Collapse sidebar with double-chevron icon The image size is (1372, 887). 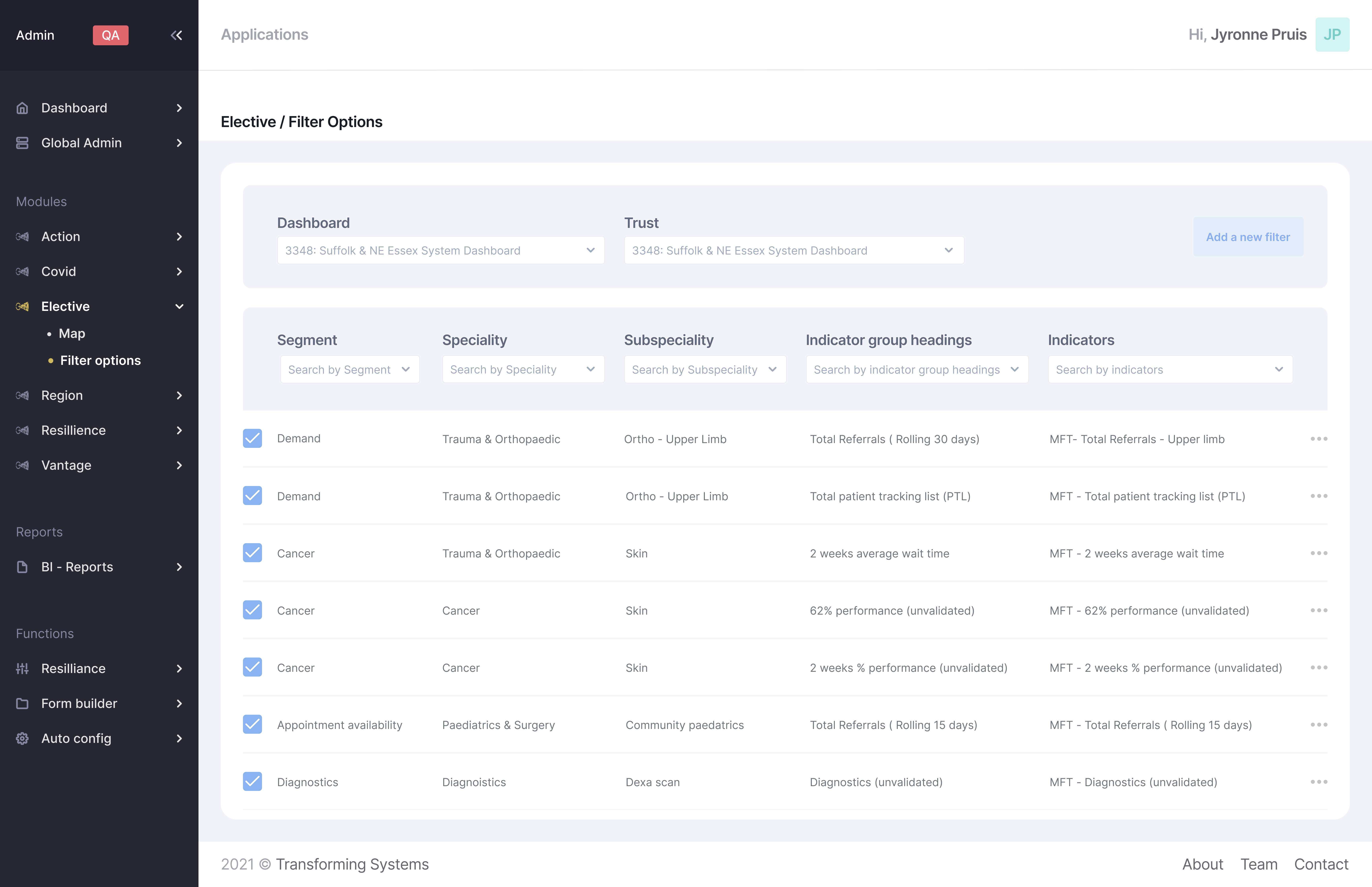(176, 35)
